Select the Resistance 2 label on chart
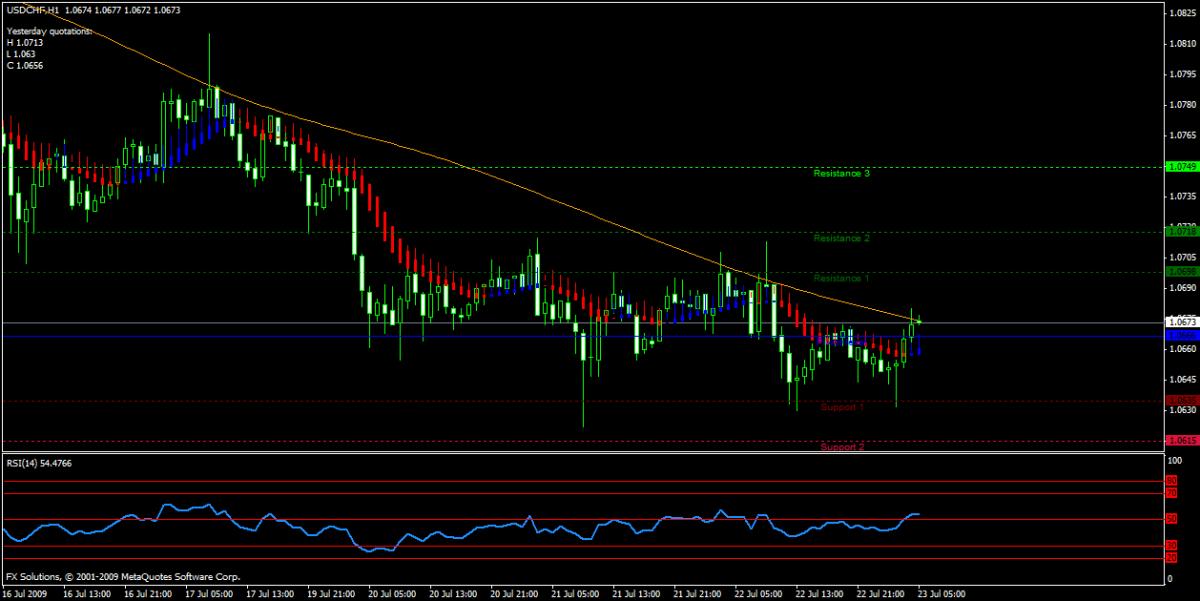This screenshot has height=601, width=1200. (841, 238)
